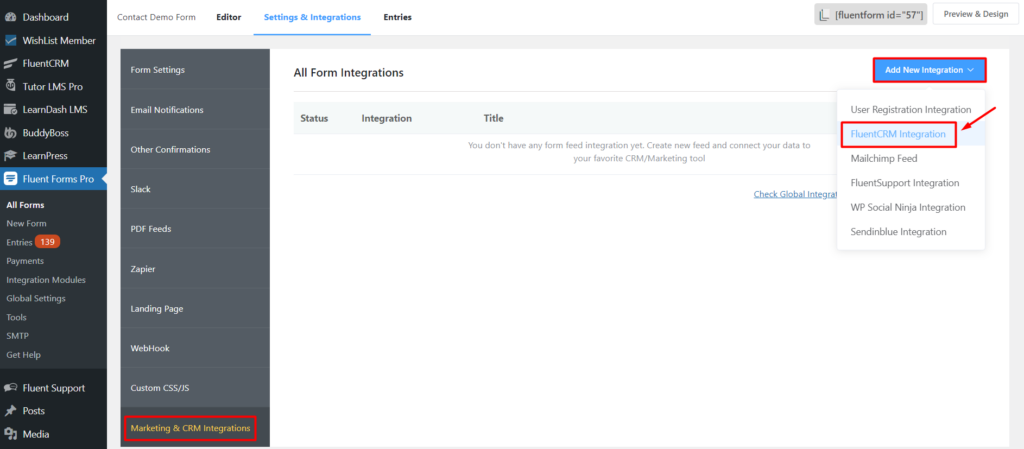The image size is (1024, 449).
Task: Click the WishList Member sidebar icon
Action: (x=10, y=40)
